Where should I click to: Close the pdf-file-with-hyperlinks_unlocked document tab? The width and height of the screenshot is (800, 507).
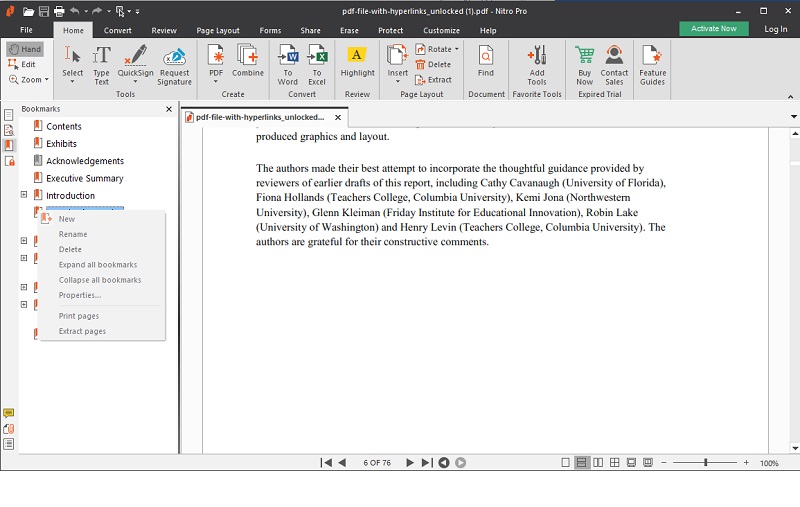click(338, 117)
